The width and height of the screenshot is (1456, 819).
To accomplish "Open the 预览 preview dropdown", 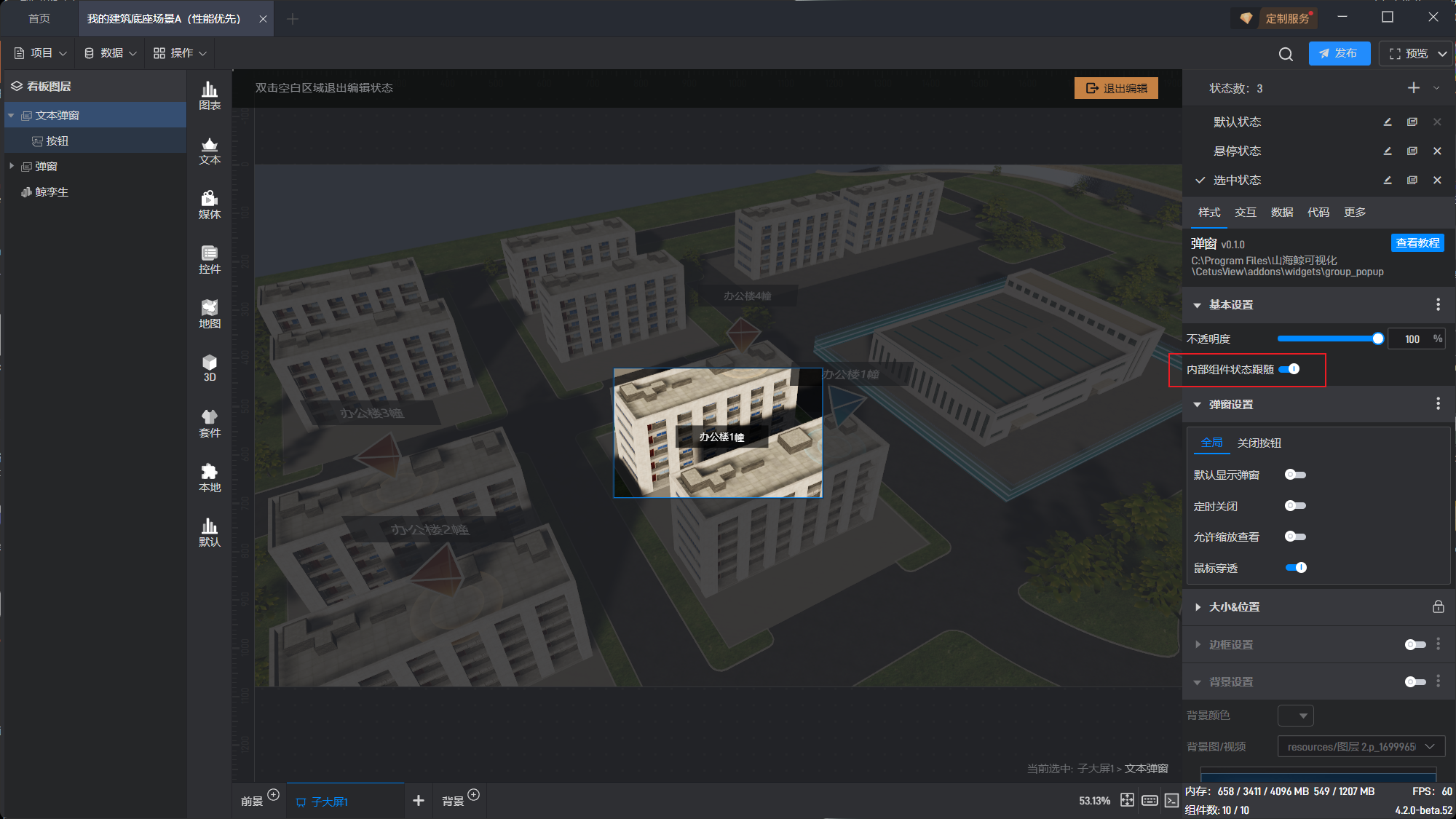I will click(x=1442, y=54).
